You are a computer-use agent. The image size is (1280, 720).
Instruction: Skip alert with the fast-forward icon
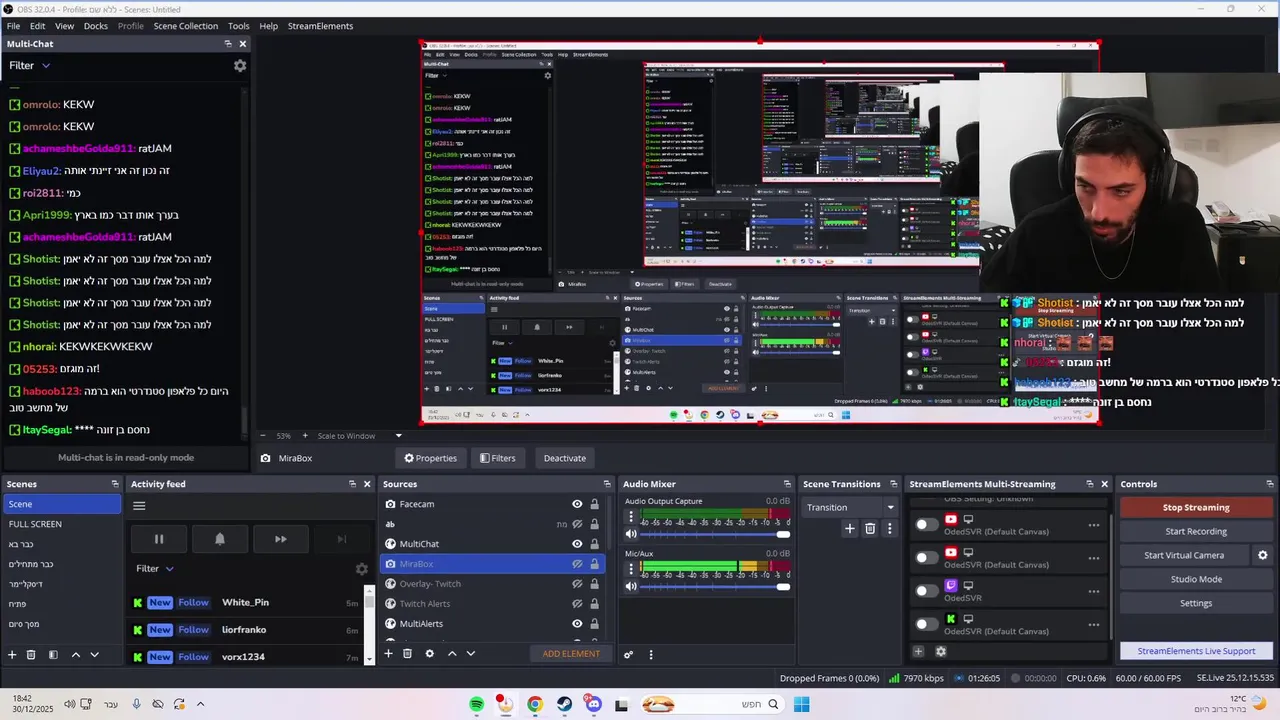[x=281, y=539]
